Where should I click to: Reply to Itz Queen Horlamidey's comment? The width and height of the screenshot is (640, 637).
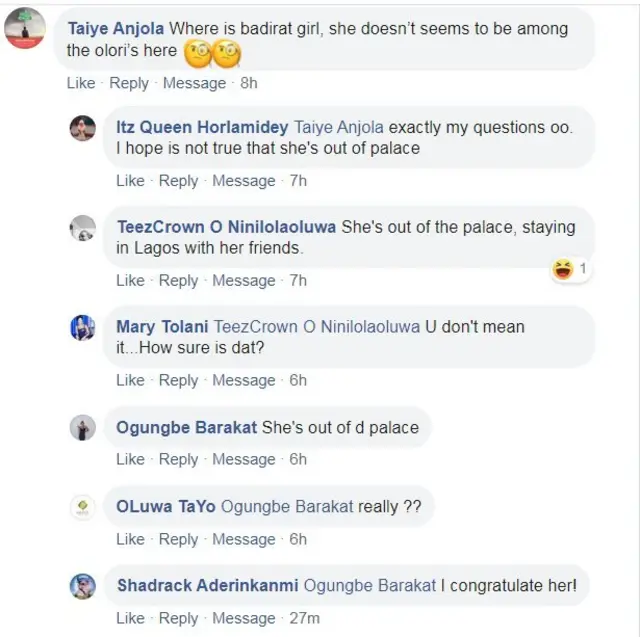[x=178, y=181]
